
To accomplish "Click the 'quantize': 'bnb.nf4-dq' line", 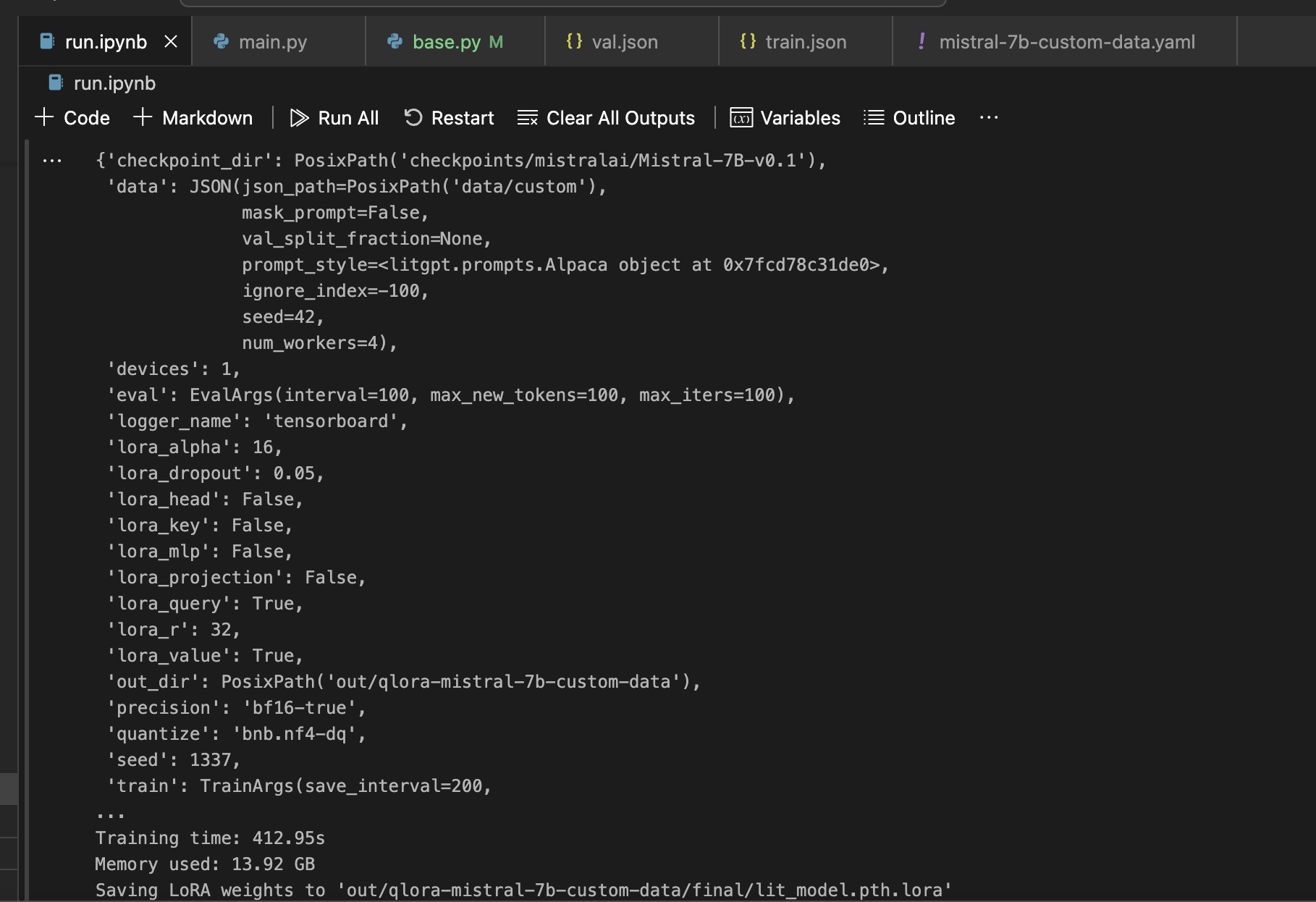I will point(236,734).
